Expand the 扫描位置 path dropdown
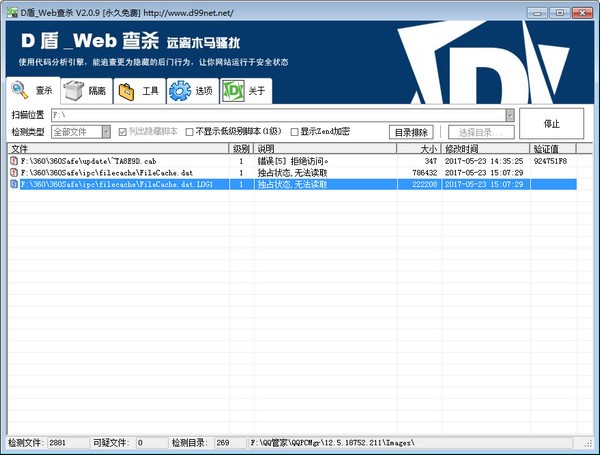 510,115
